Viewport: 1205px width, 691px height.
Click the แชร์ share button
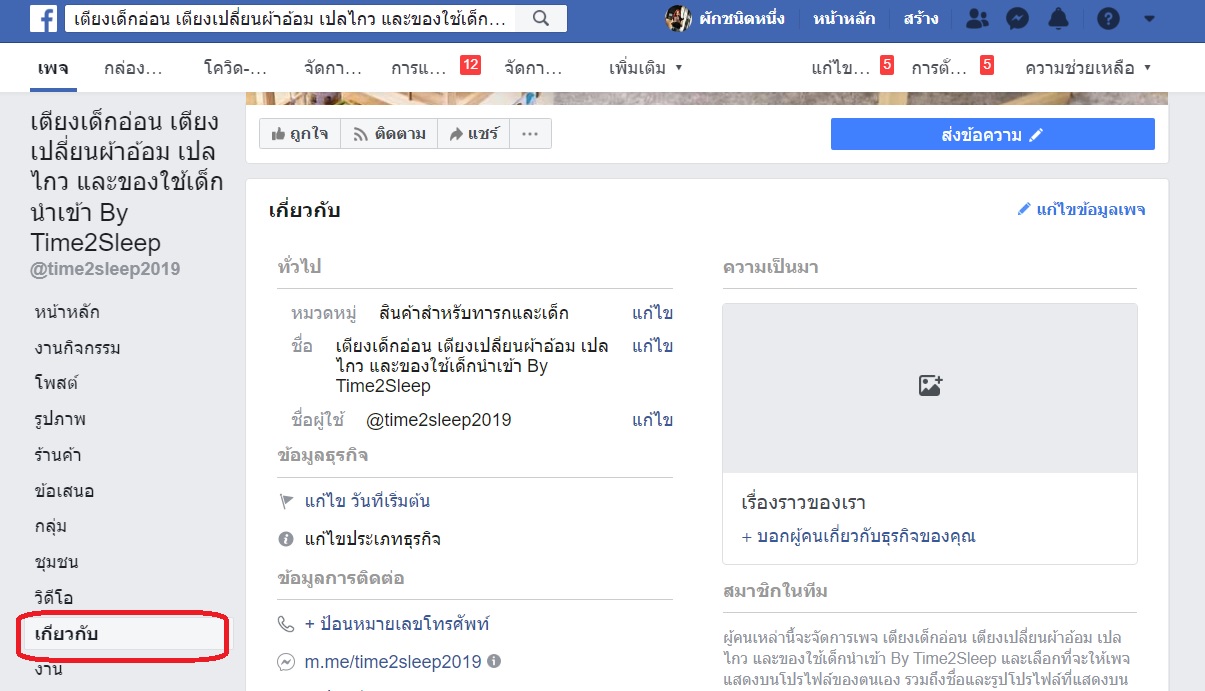[x=474, y=134]
